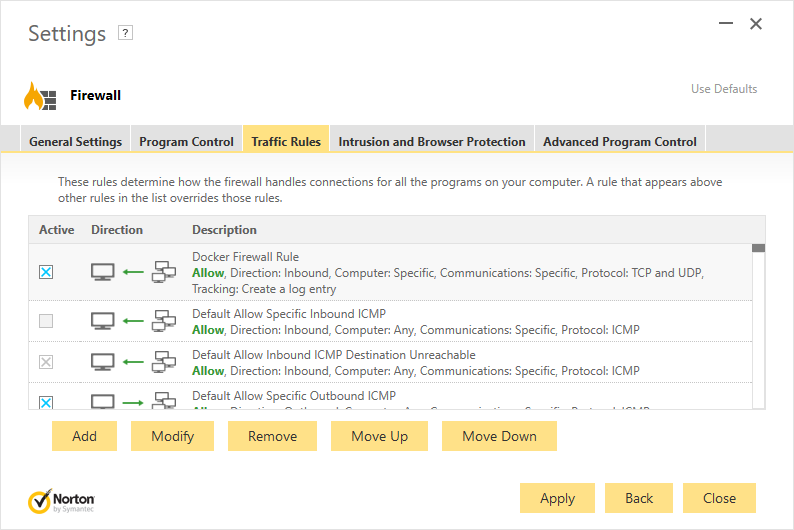Click the rules list scrollbar thumb
Viewport: 794px width, 530px height.
pos(758,248)
